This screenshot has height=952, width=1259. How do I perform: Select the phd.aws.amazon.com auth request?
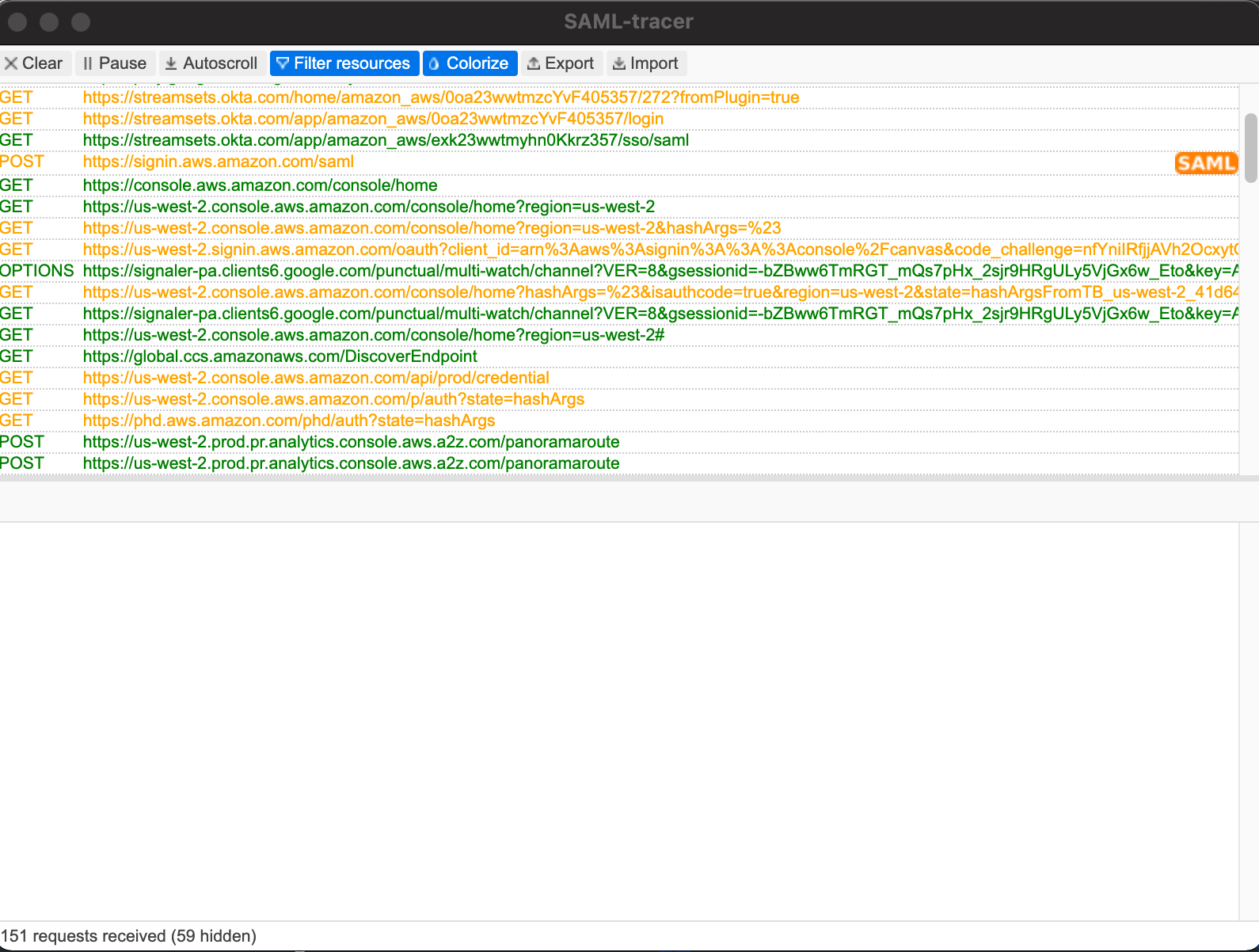[619, 421]
